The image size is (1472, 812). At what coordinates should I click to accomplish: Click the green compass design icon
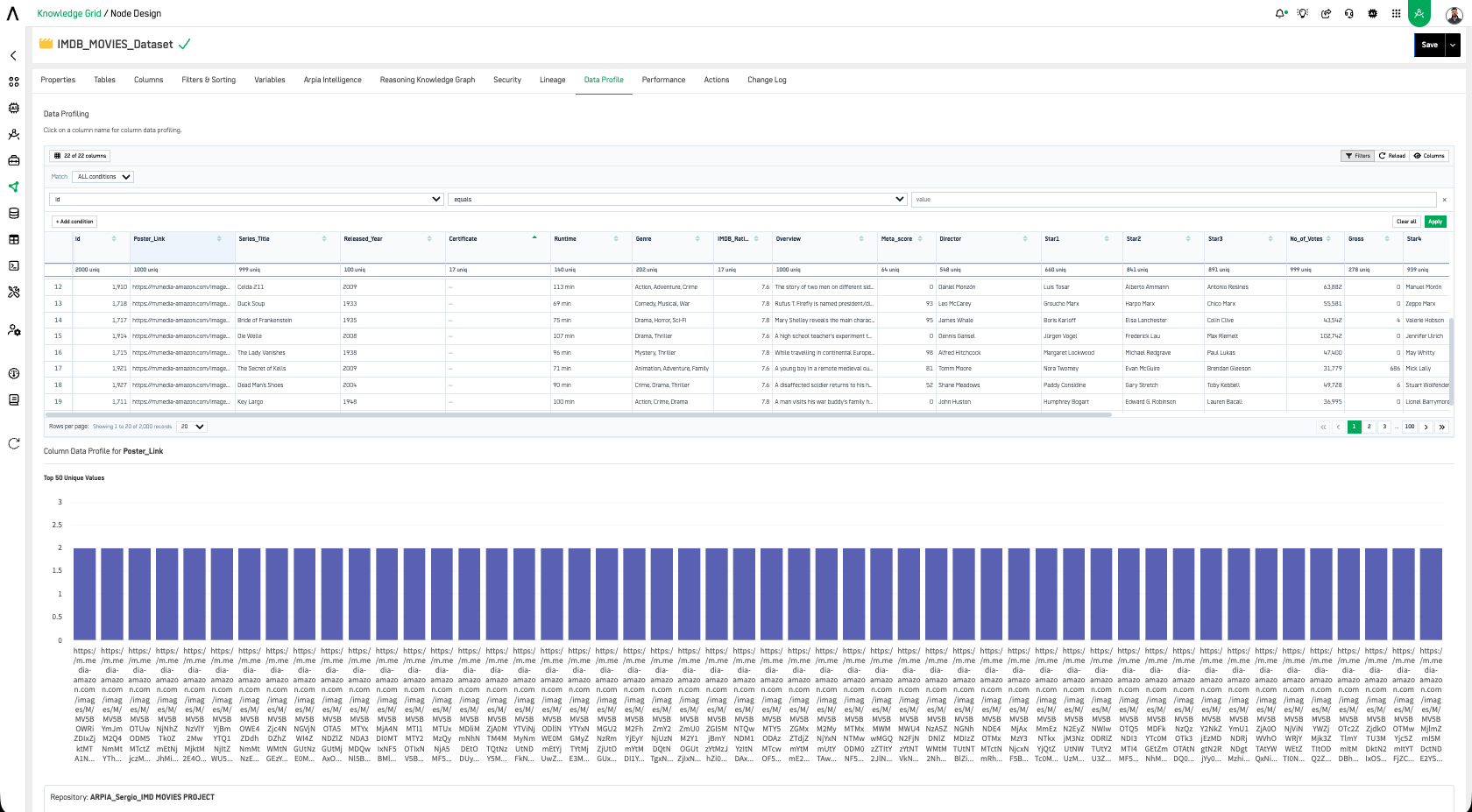1419,13
